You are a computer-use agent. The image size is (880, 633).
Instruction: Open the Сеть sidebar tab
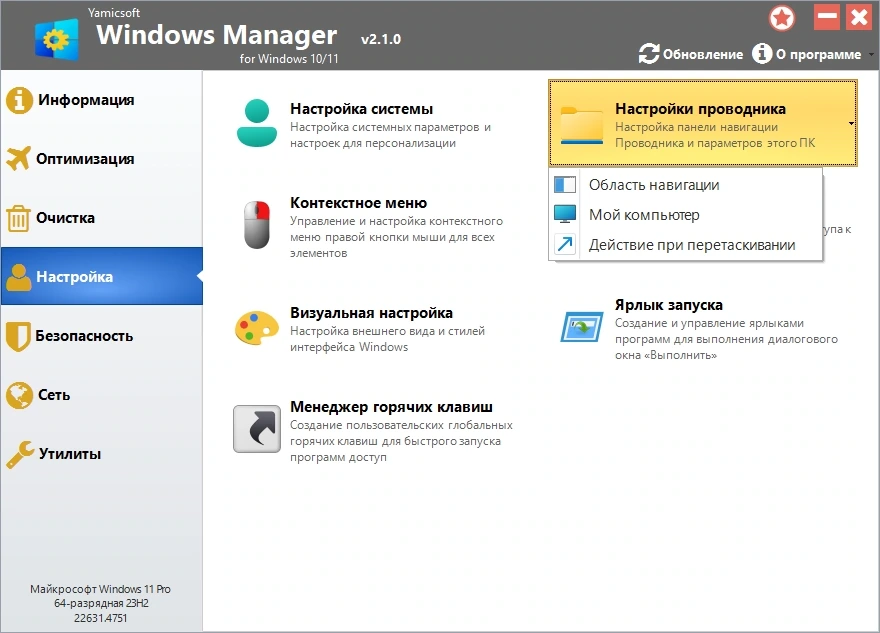click(x=102, y=395)
